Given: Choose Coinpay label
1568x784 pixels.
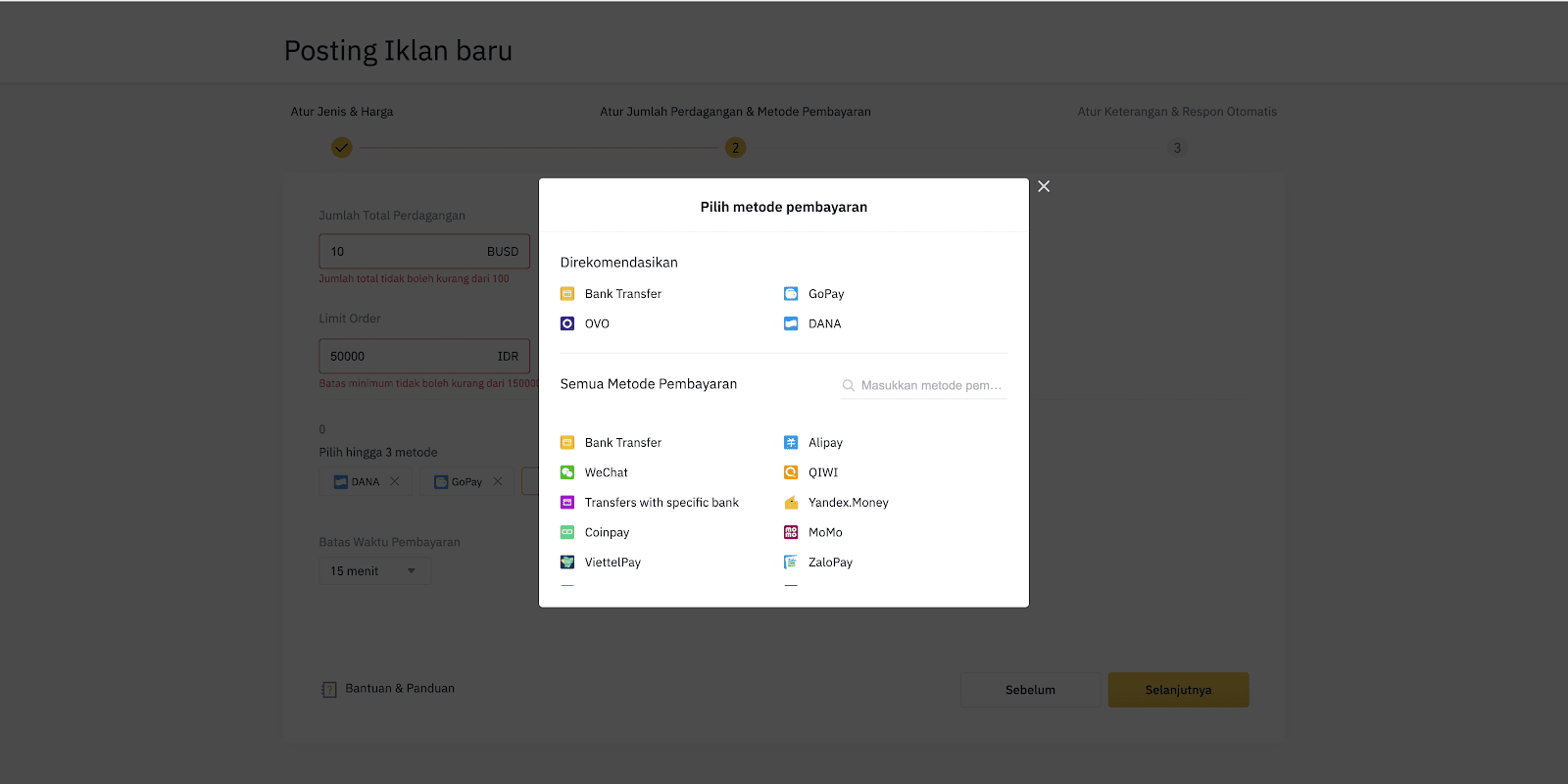Looking at the screenshot, I should (x=607, y=533).
